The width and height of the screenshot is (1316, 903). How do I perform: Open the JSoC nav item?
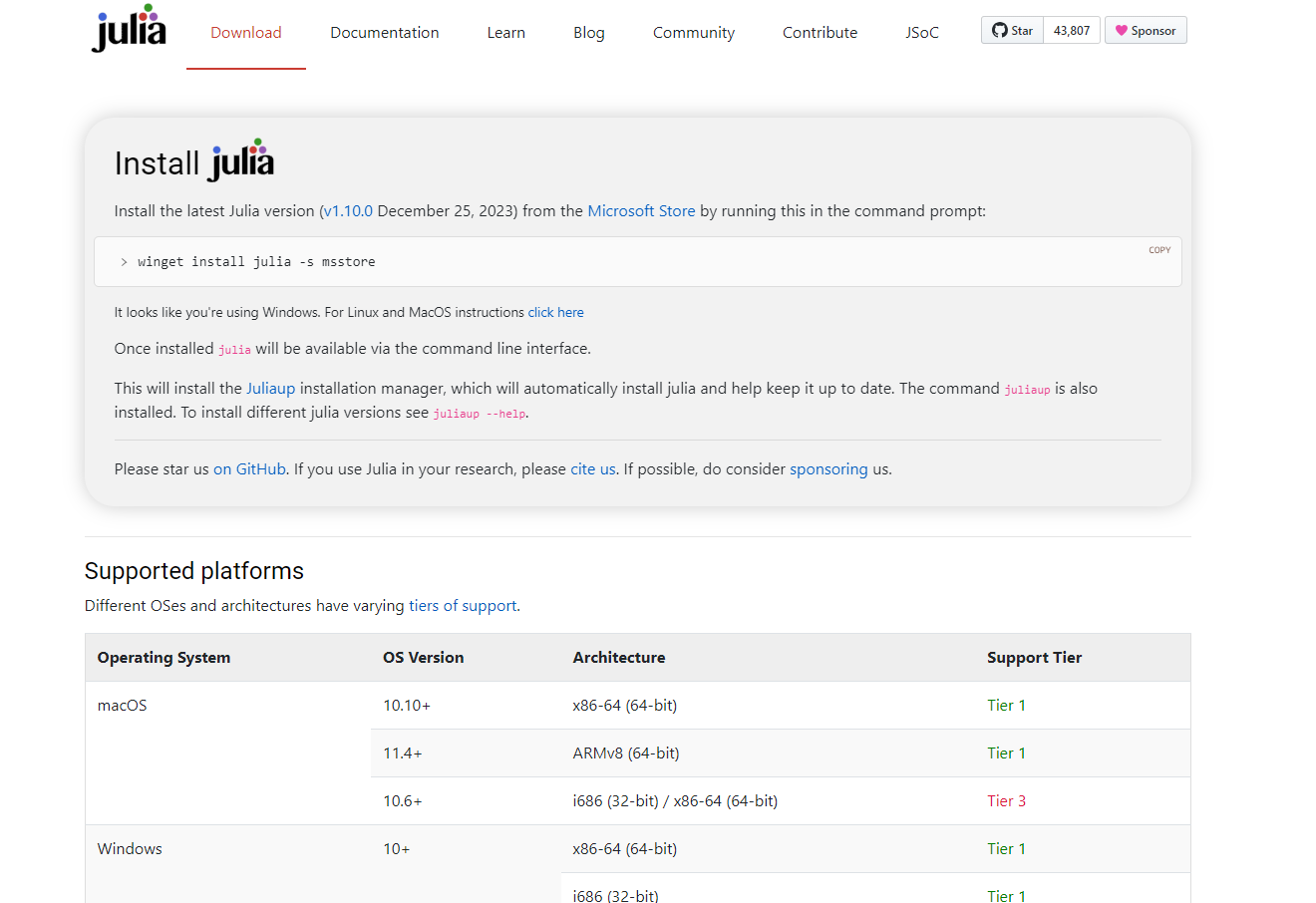pyautogui.click(x=922, y=33)
